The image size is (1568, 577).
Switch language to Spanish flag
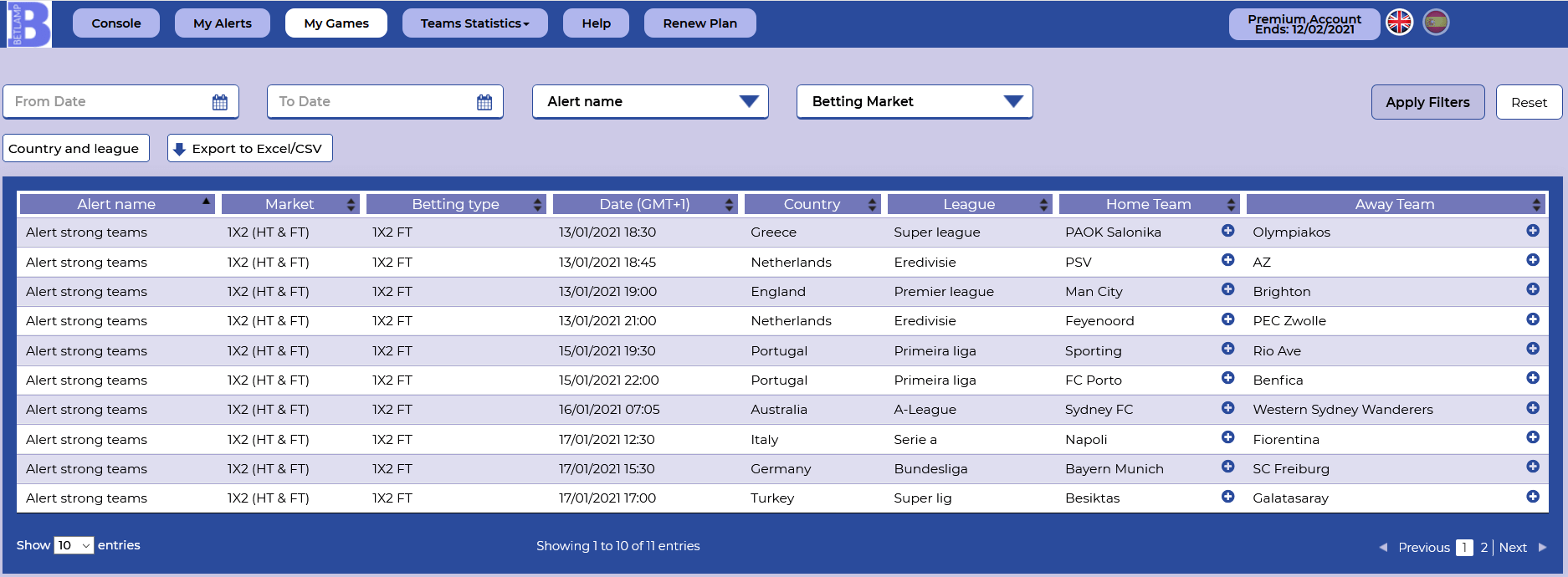click(1436, 23)
